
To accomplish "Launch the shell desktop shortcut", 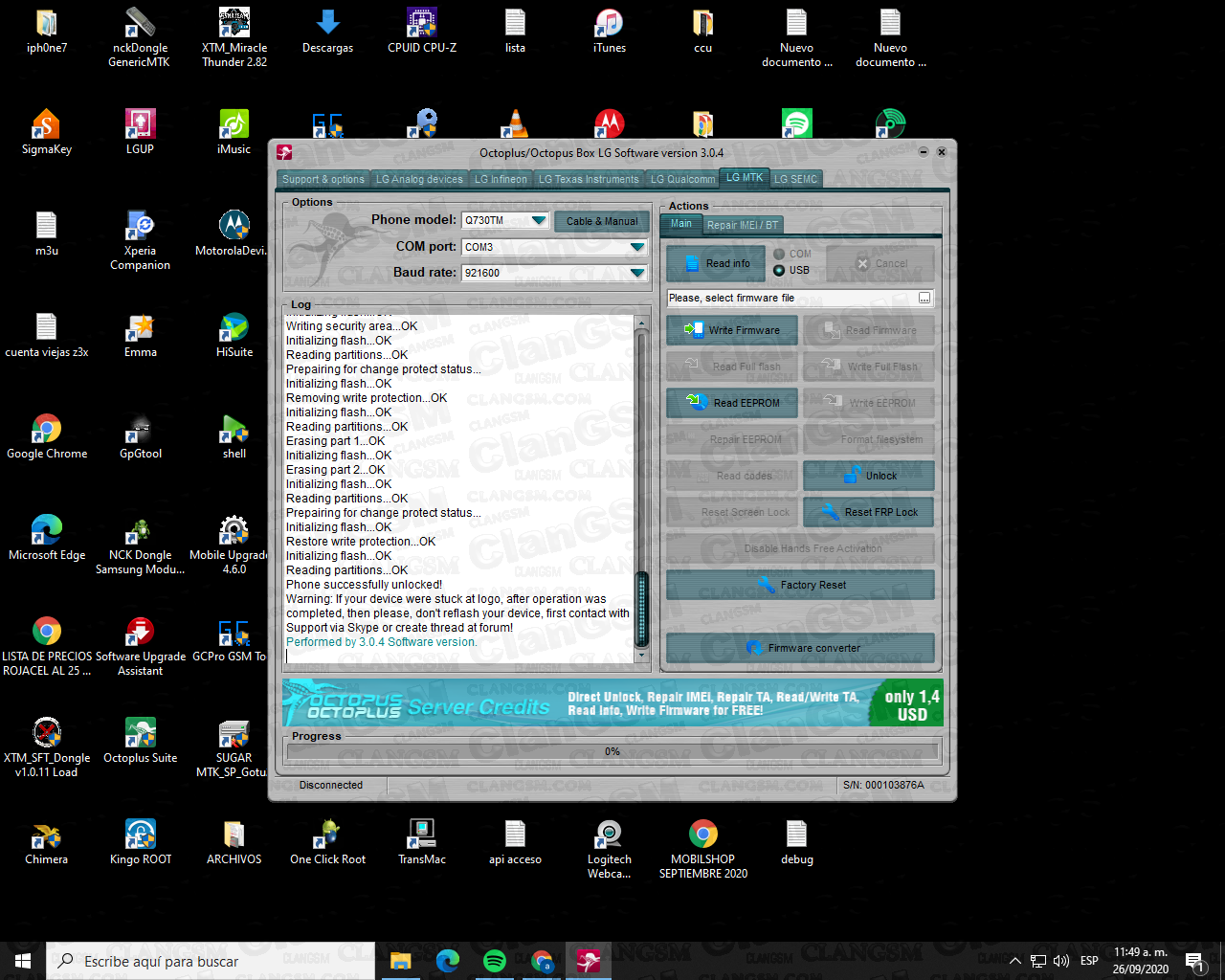I will click(x=234, y=437).
